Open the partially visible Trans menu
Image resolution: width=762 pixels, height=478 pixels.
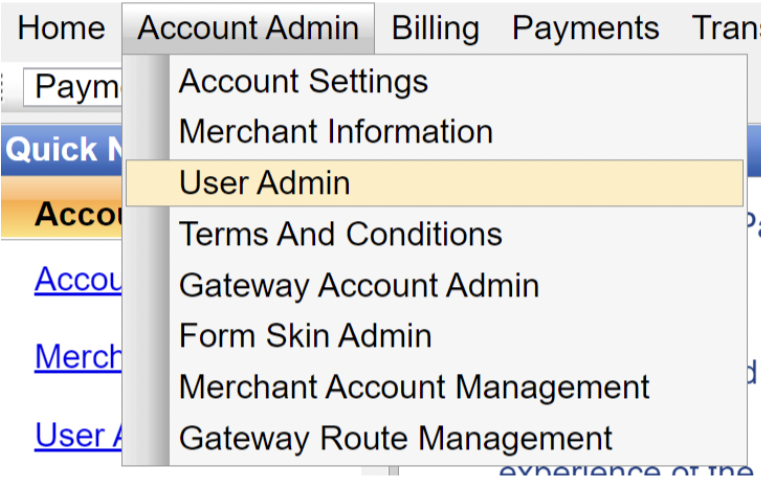click(x=727, y=28)
